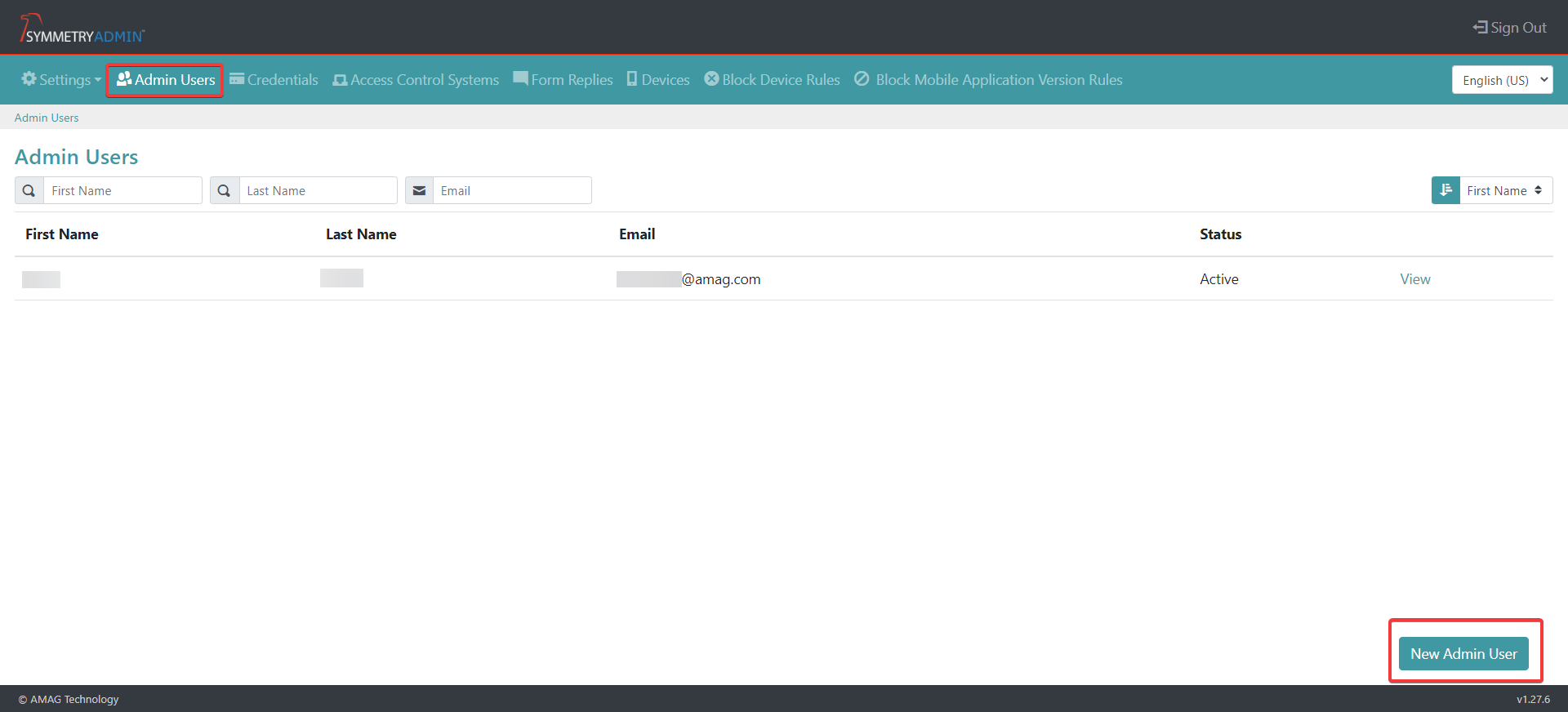The image size is (1568, 712).
Task: Go to Access Control Systems
Action: 416,79
